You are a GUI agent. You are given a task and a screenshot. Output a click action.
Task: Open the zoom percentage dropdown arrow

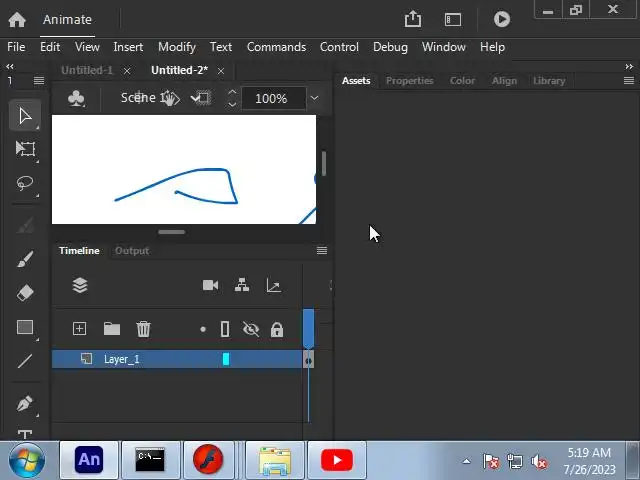[x=314, y=98]
